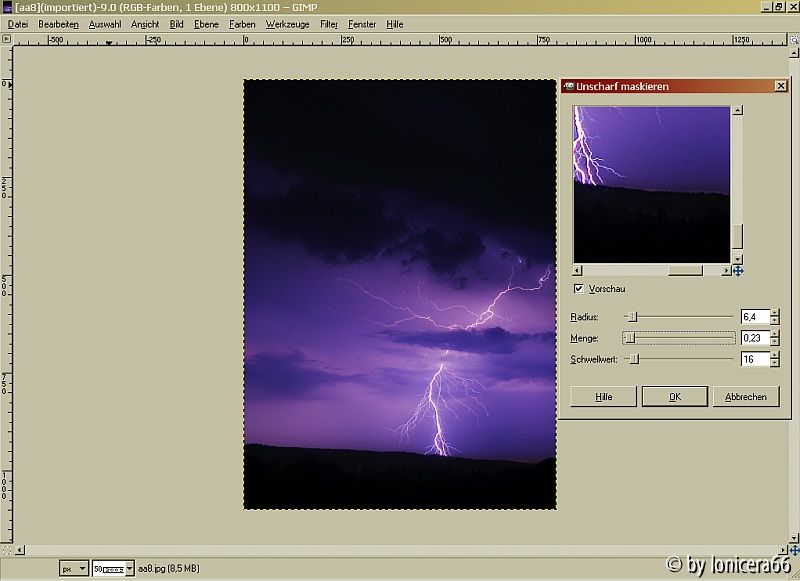Click the GIMP window icon in main title bar
The height and width of the screenshot is (581, 800).
(x=7, y=7)
